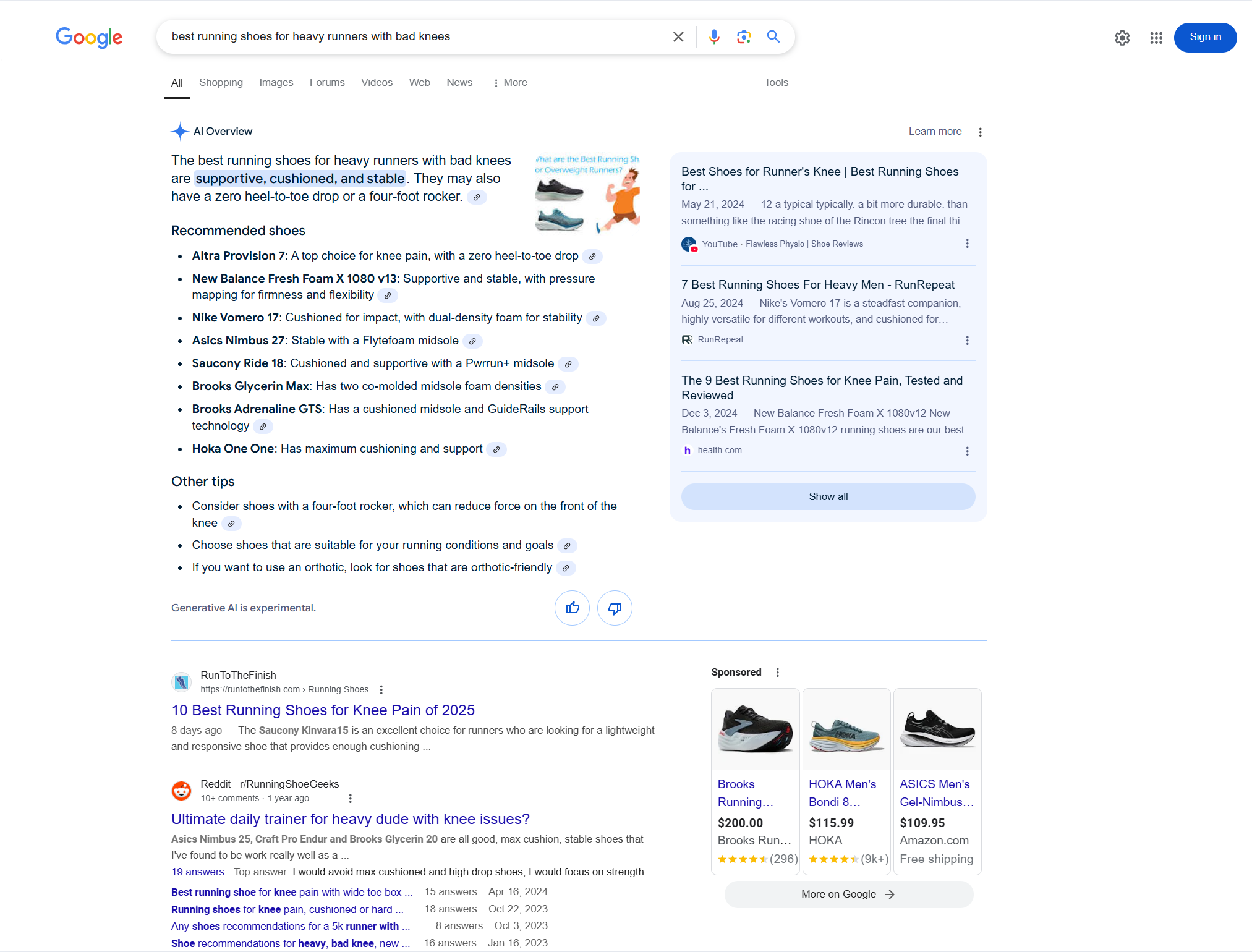Open Running shoes cushioned or hard thread
1252x952 pixels.
pos(287,910)
